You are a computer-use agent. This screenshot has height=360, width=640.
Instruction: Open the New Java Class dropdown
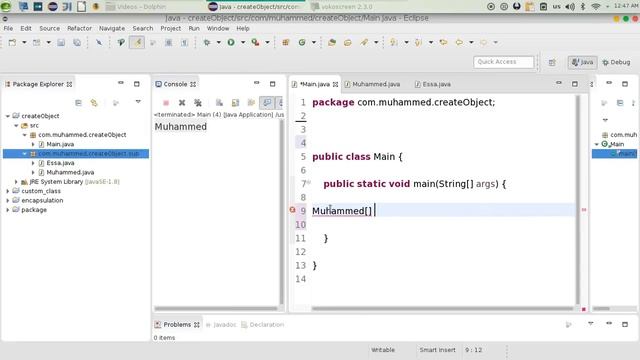pyautogui.click(x=314, y=42)
